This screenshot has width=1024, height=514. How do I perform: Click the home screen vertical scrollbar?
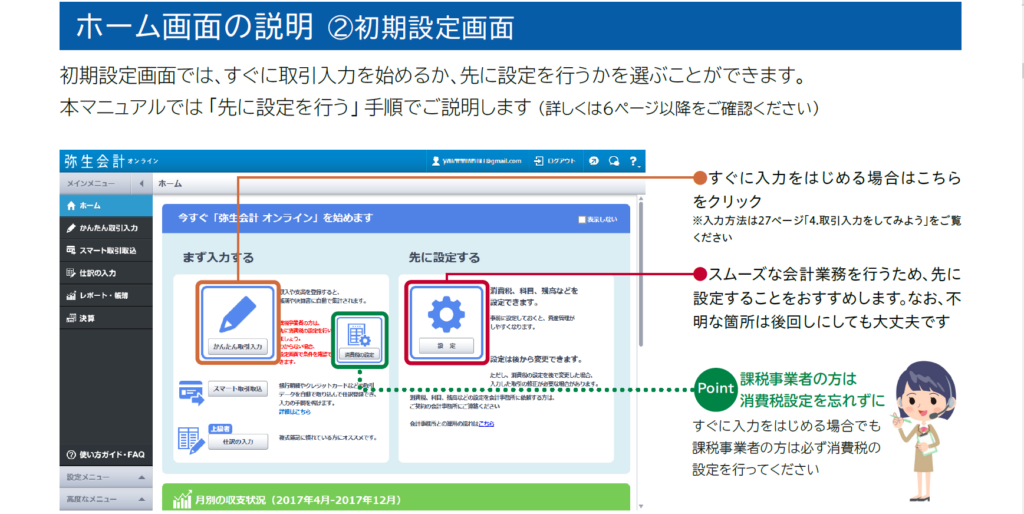pyautogui.click(x=641, y=274)
